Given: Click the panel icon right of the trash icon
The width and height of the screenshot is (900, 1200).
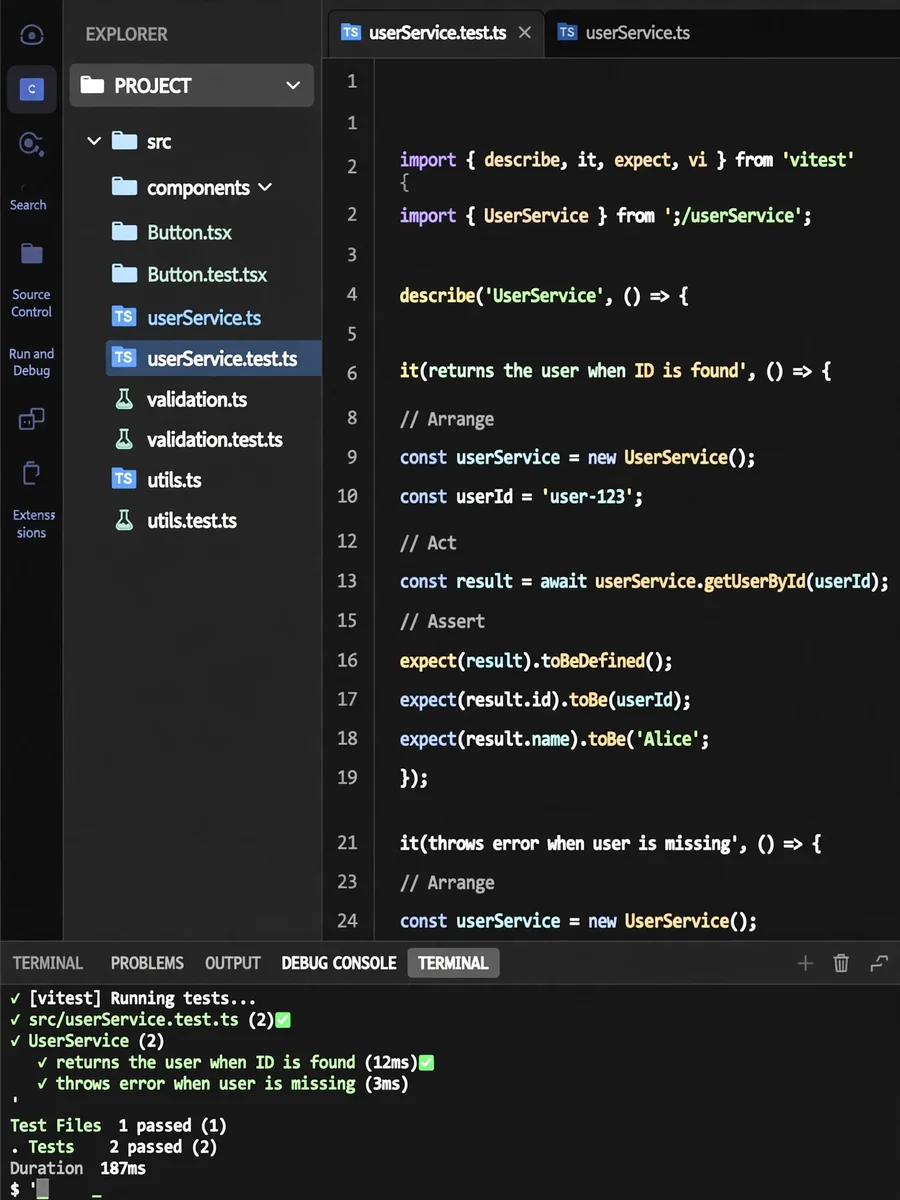Looking at the screenshot, I should coord(879,963).
